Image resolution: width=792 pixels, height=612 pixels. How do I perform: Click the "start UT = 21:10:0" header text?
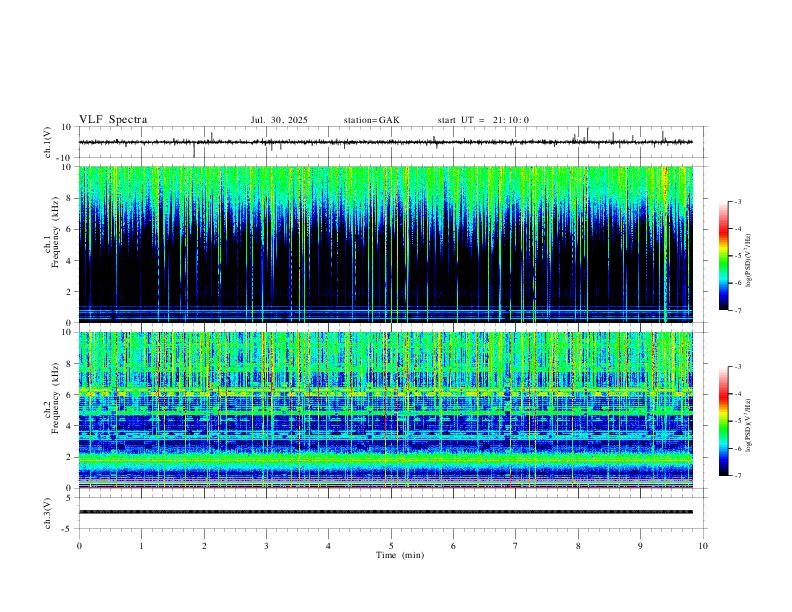point(483,120)
